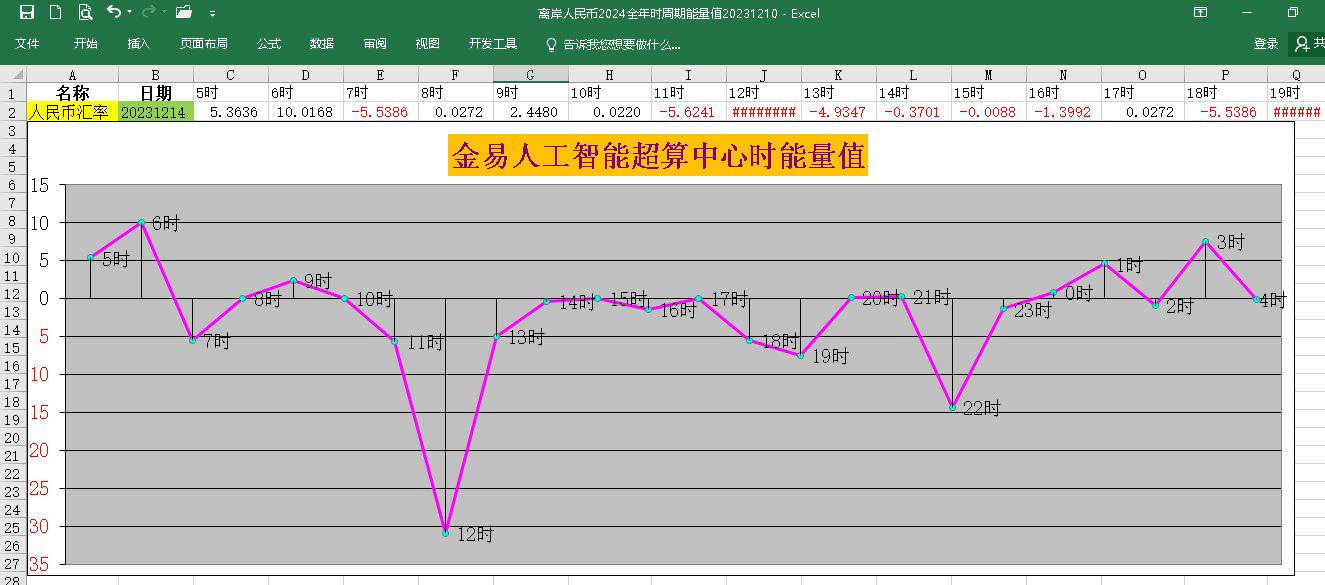The image size is (1325, 585).
Task: Select cell with value -0.0088
Action: 989,112
